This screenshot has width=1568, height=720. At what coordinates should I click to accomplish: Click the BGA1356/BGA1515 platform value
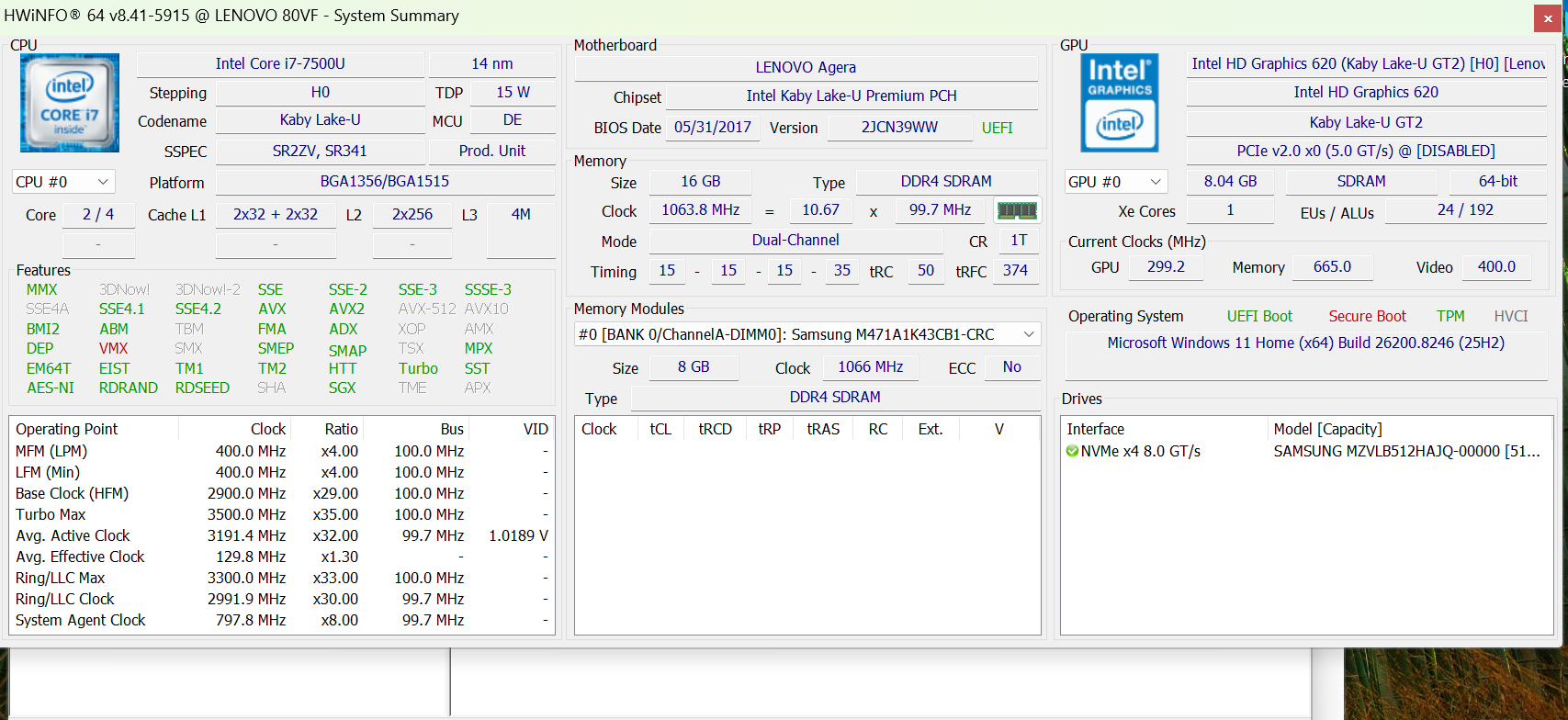pos(385,181)
